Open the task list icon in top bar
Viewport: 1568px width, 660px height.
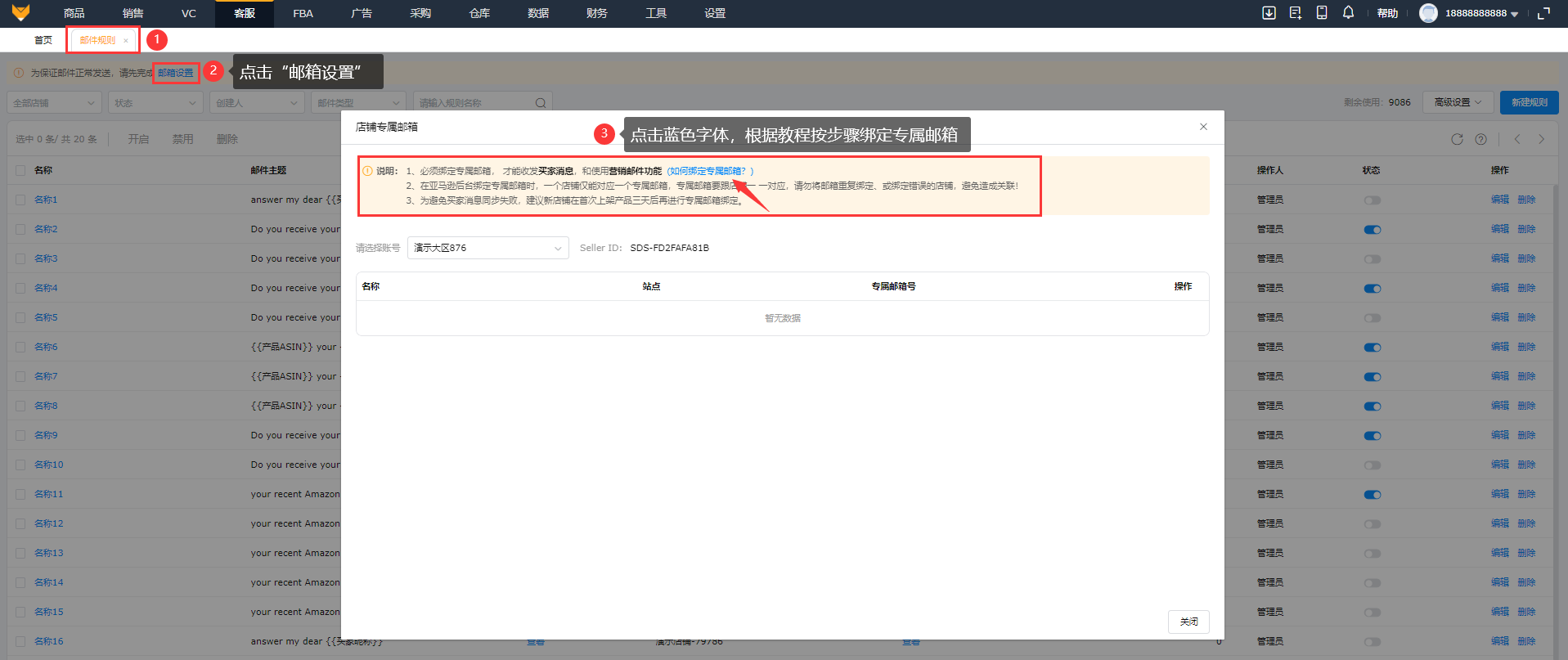tap(1295, 13)
